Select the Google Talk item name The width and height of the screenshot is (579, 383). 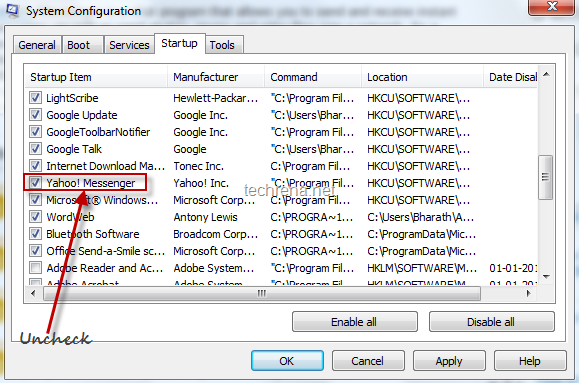[x=74, y=149]
